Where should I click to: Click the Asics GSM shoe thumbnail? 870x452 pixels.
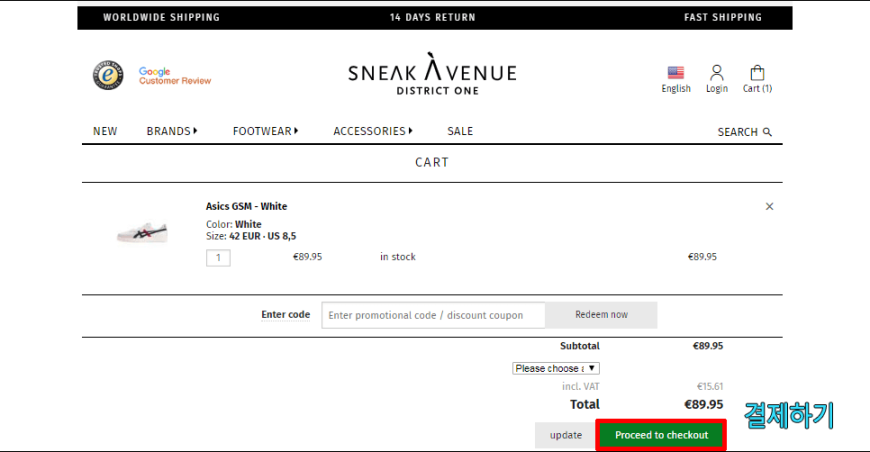pos(143,232)
